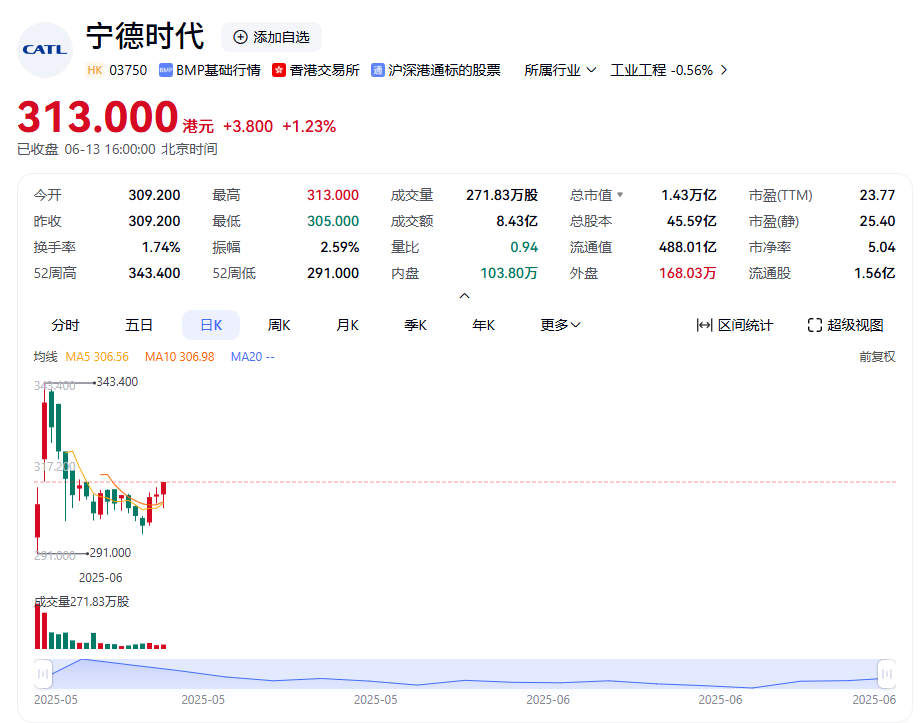
Task: Switch to the 五日 chart tab
Action: [x=139, y=325]
